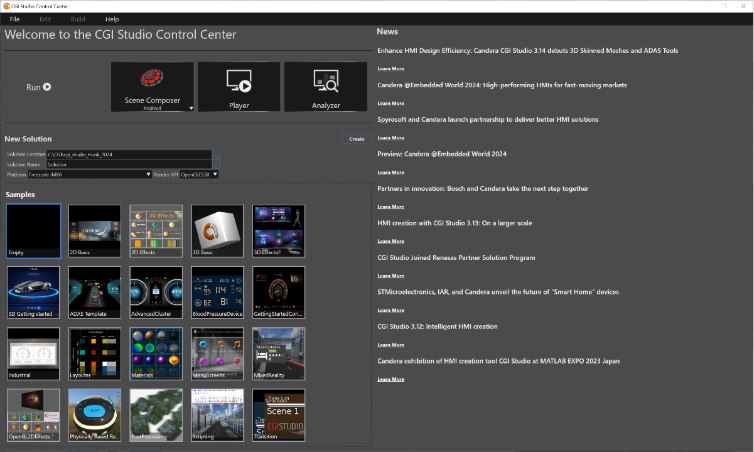Open the Player tool

point(239,87)
